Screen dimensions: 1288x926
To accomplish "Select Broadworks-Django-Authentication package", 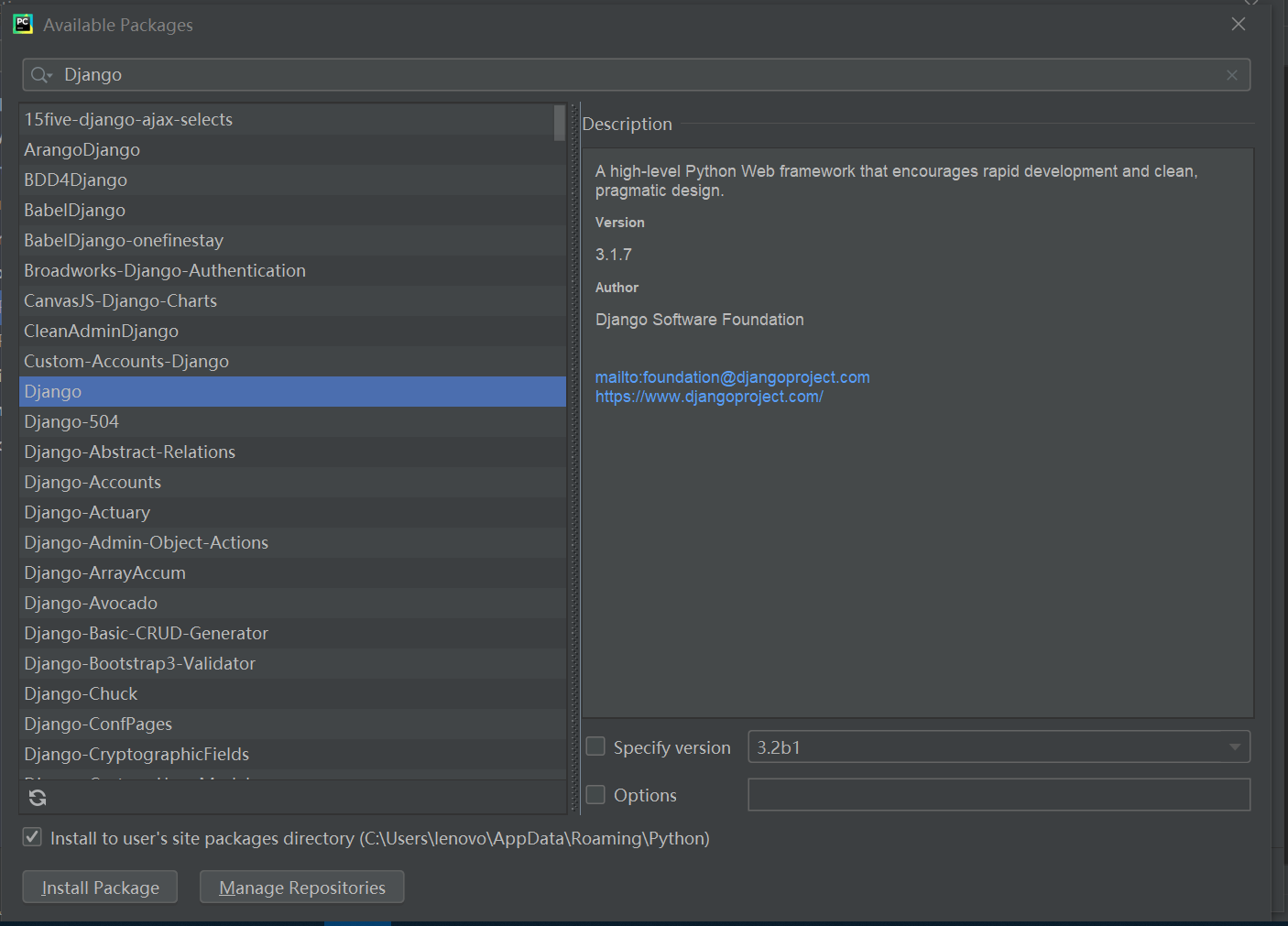I will [x=292, y=270].
